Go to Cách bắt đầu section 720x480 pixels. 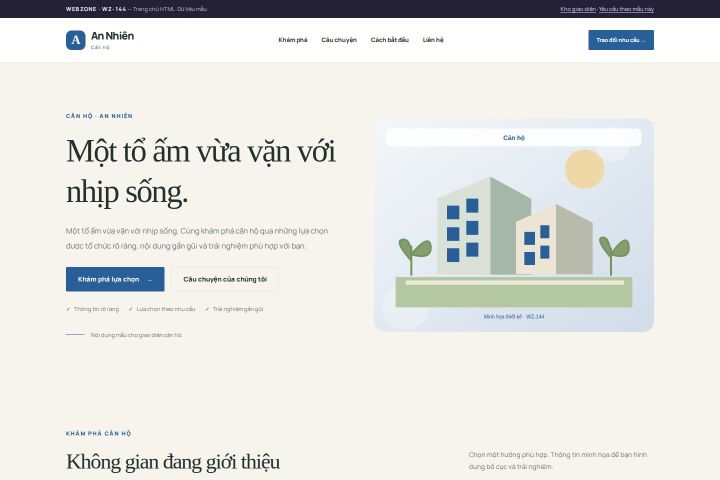[x=389, y=40]
